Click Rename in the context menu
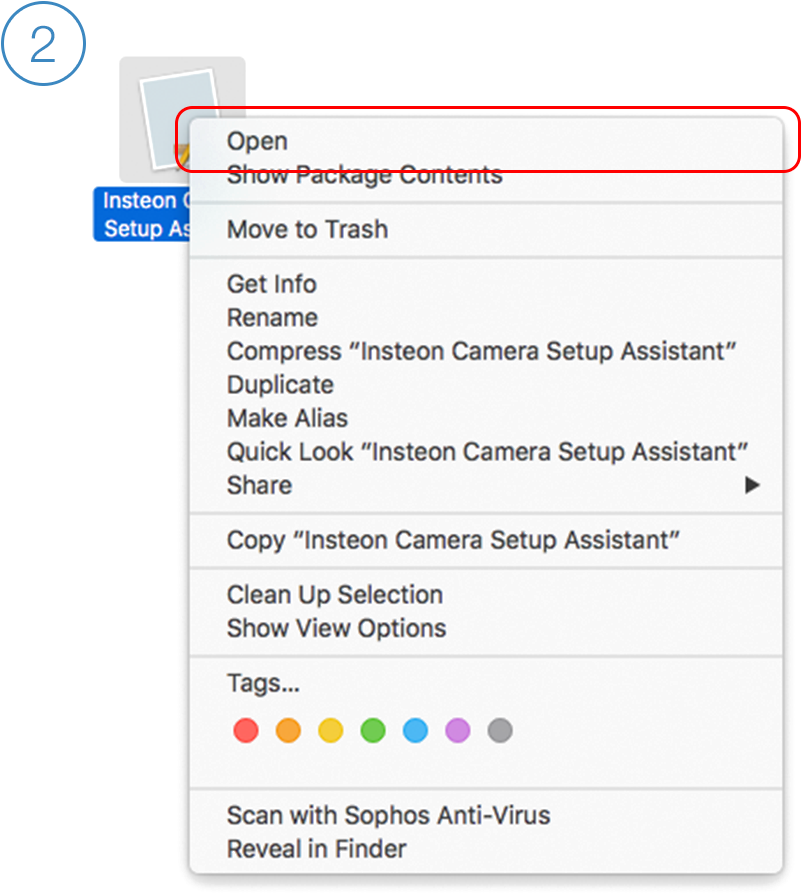Screen dimensions: 801x893 (x=272, y=318)
